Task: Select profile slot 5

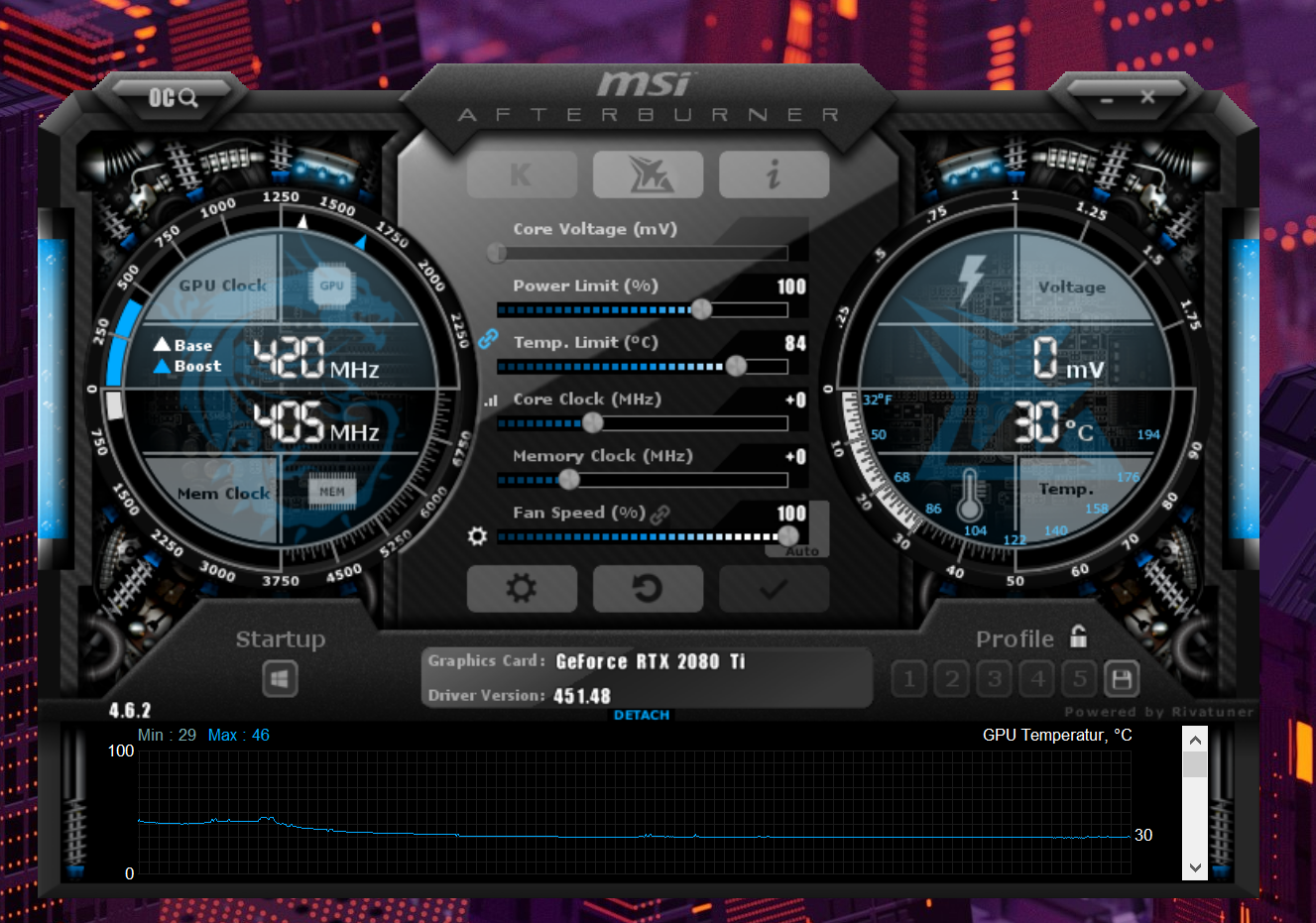Action: coord(1080,679)
